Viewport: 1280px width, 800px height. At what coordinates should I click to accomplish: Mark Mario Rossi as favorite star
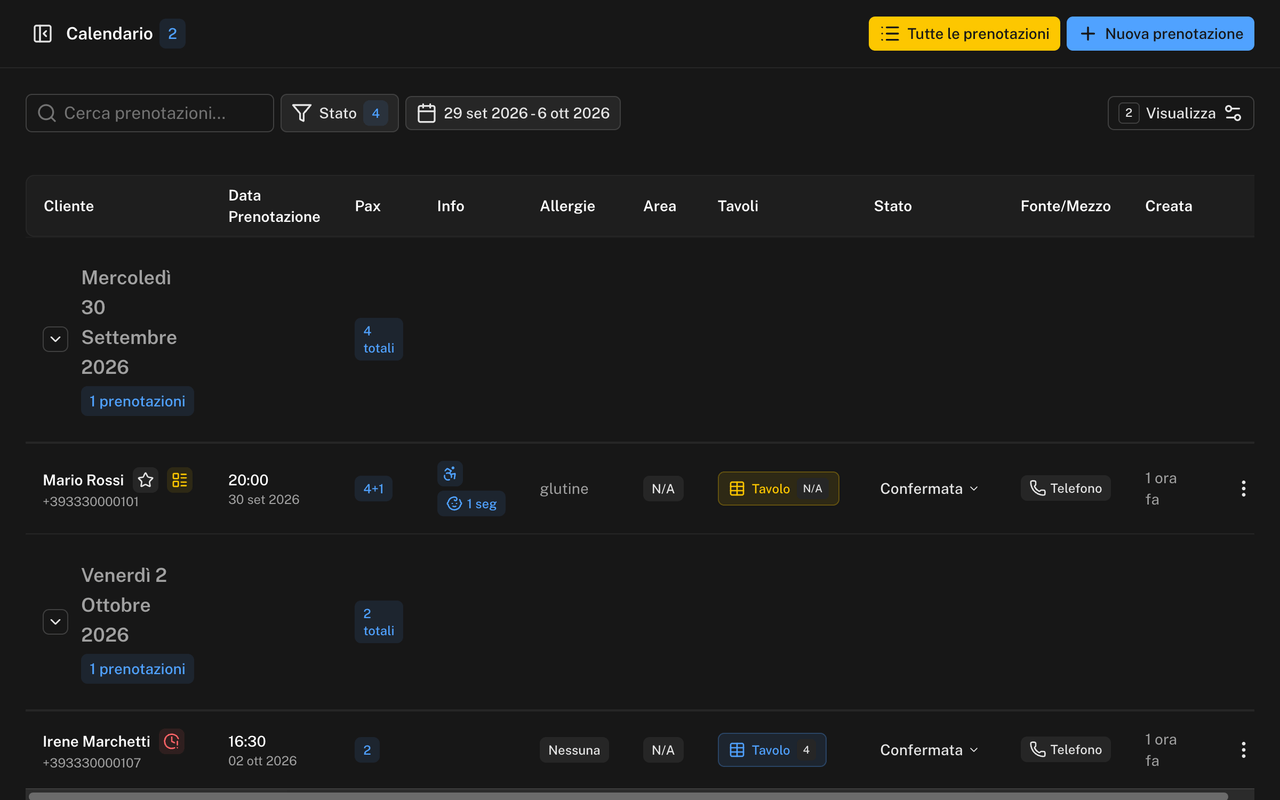click(146, 480)
